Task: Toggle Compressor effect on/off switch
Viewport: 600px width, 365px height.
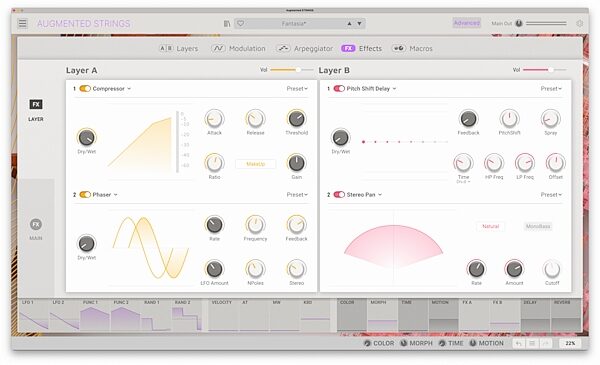Action: (x=85, y=89)
